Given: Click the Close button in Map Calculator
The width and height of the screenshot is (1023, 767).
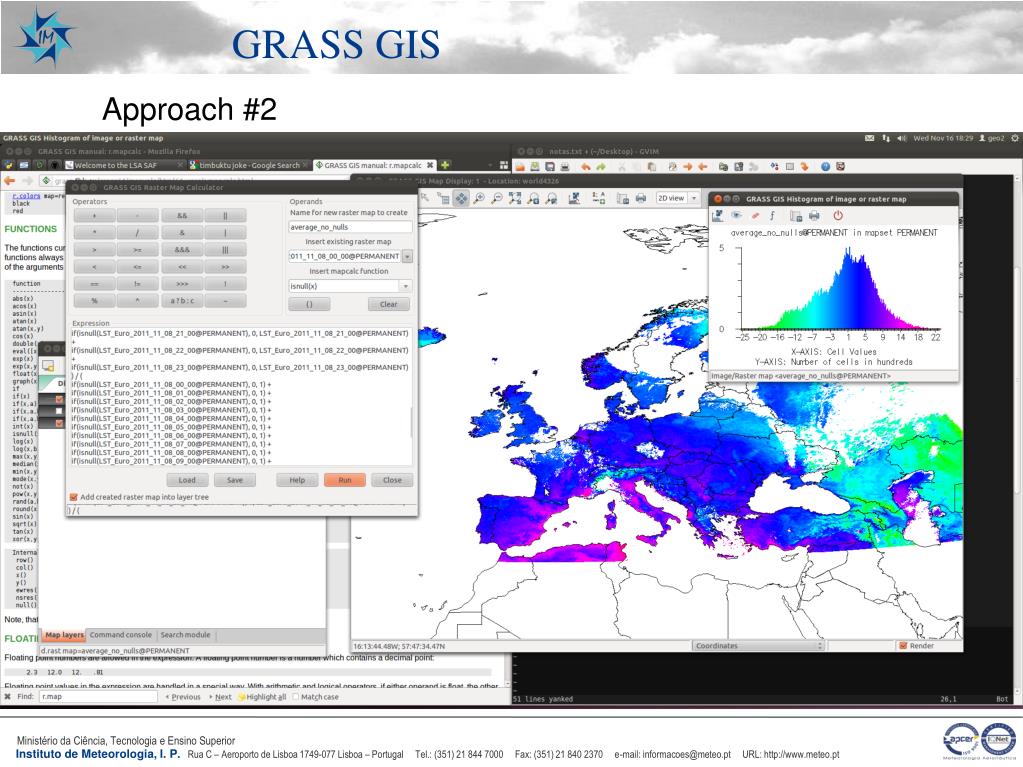Looking at the screenshot, I should pos(392,480).
